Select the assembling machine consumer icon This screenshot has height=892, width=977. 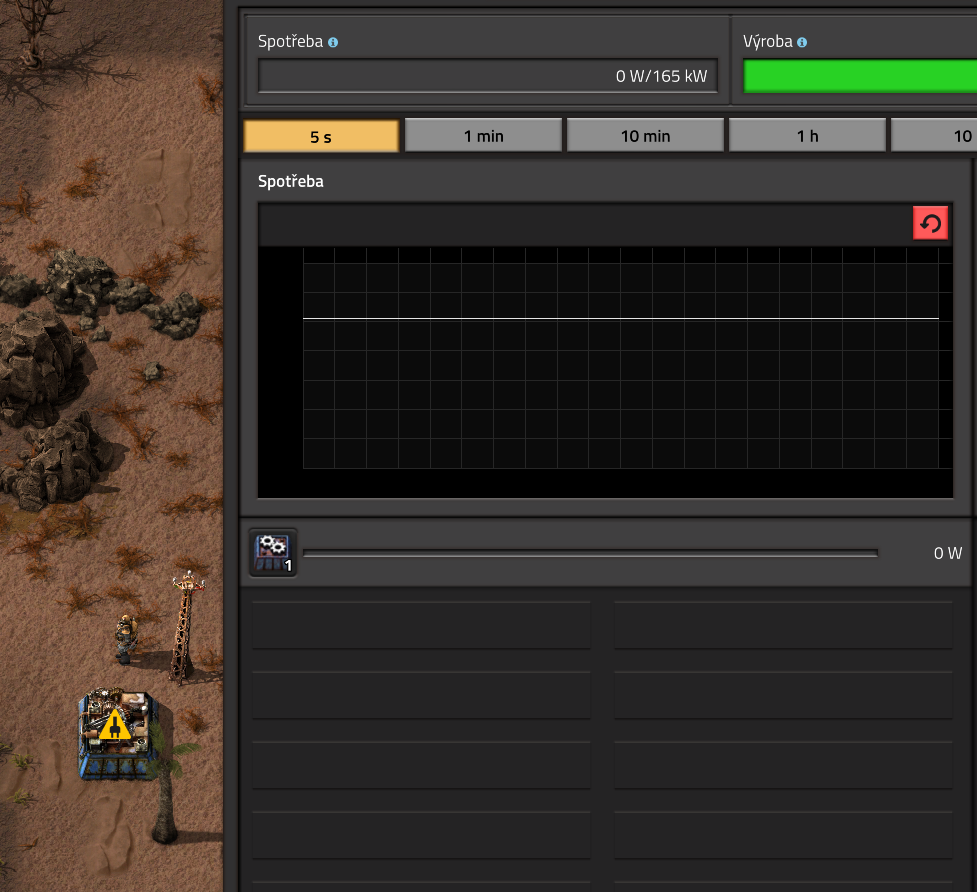[x=273, y=553]
